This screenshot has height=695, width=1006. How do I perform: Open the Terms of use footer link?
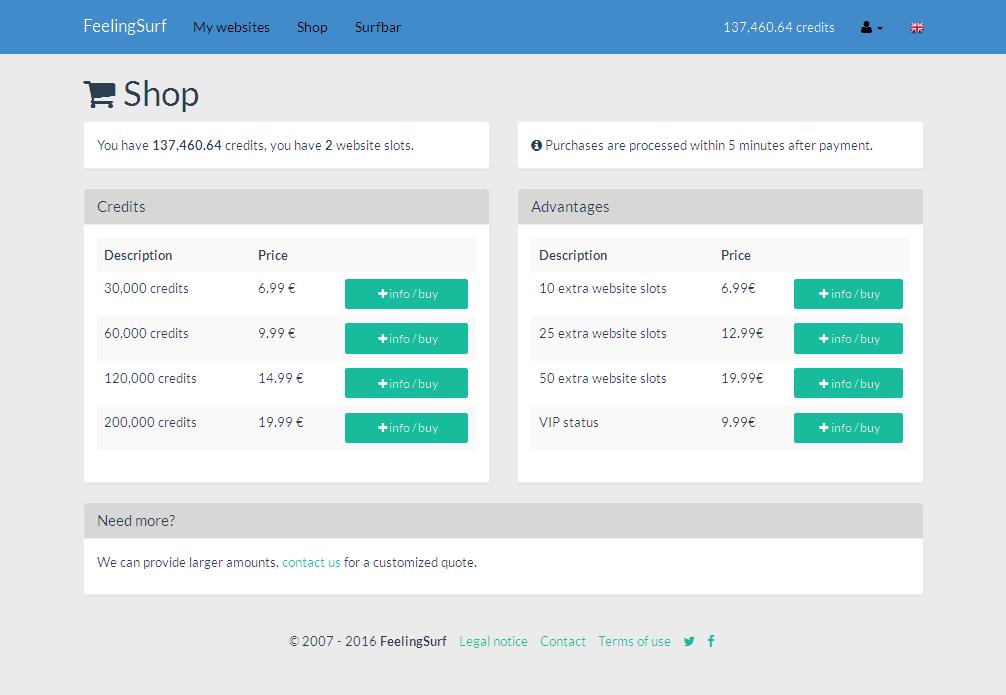[635, 641]
